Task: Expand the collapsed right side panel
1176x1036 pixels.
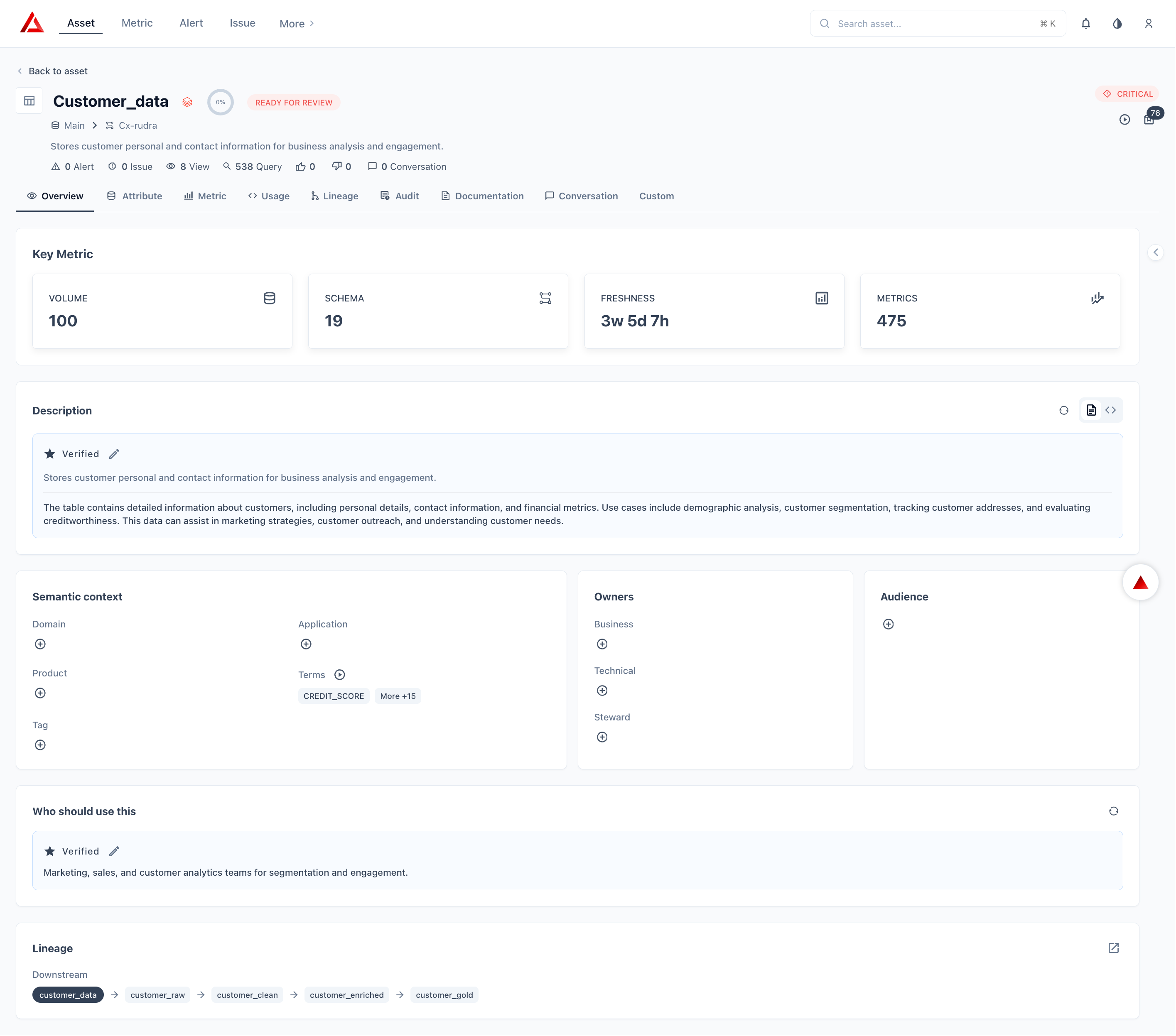Action: point(1156,252)
